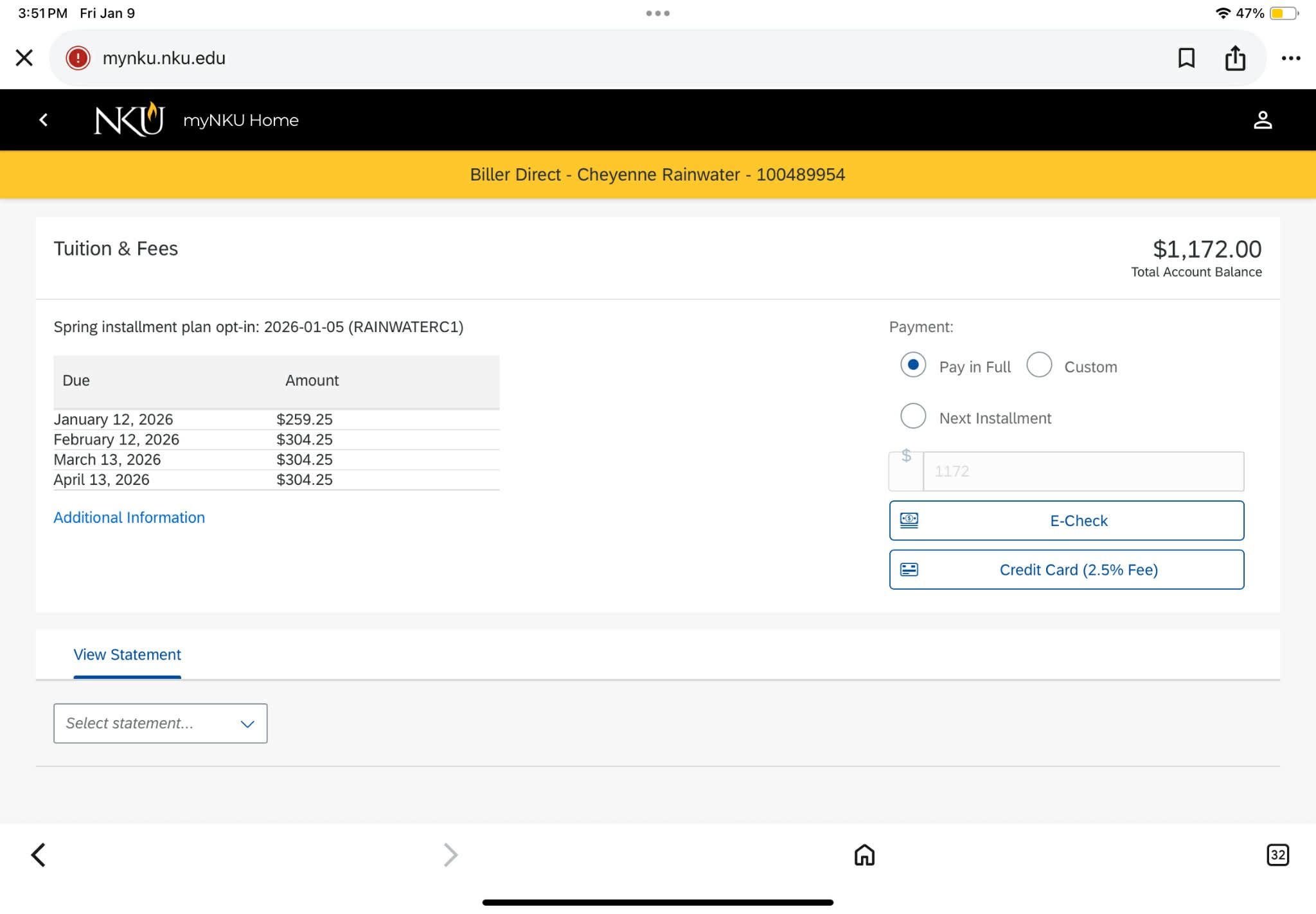Pay with the E-Check button
This screenshot has width=1316, height=914.
tap(1066, 520)
